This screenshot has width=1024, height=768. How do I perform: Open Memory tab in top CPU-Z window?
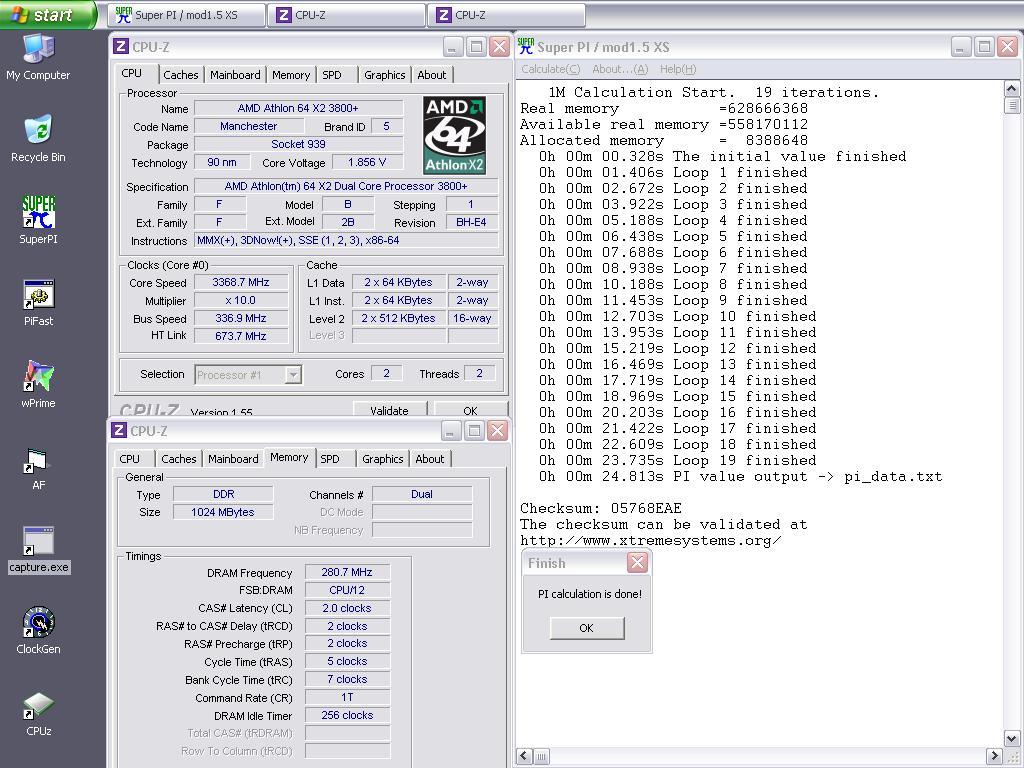point(291,75)
